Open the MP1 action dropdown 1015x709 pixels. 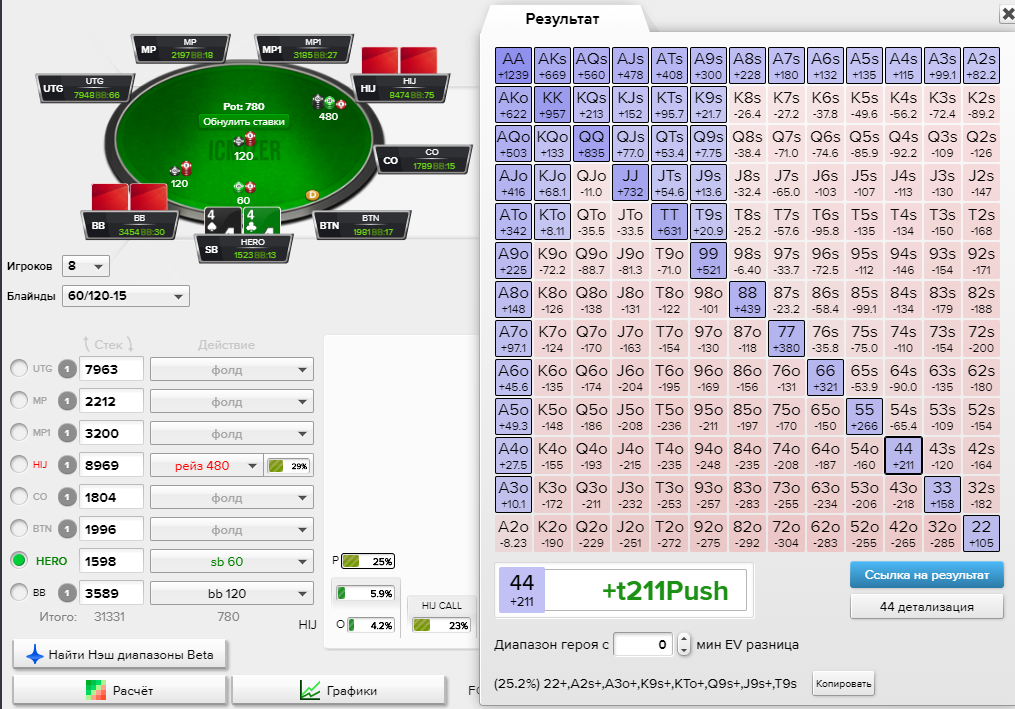click(x=232, y=433)
